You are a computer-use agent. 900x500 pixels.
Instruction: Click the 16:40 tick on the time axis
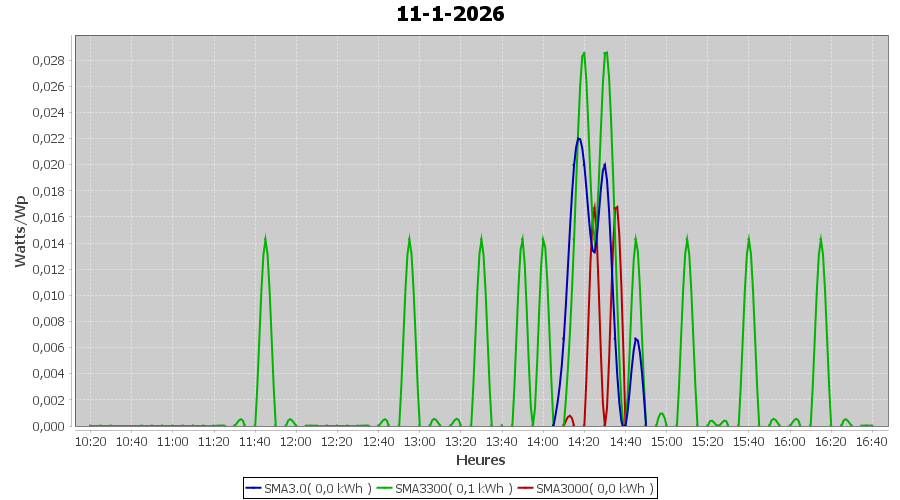pos(872,441)
